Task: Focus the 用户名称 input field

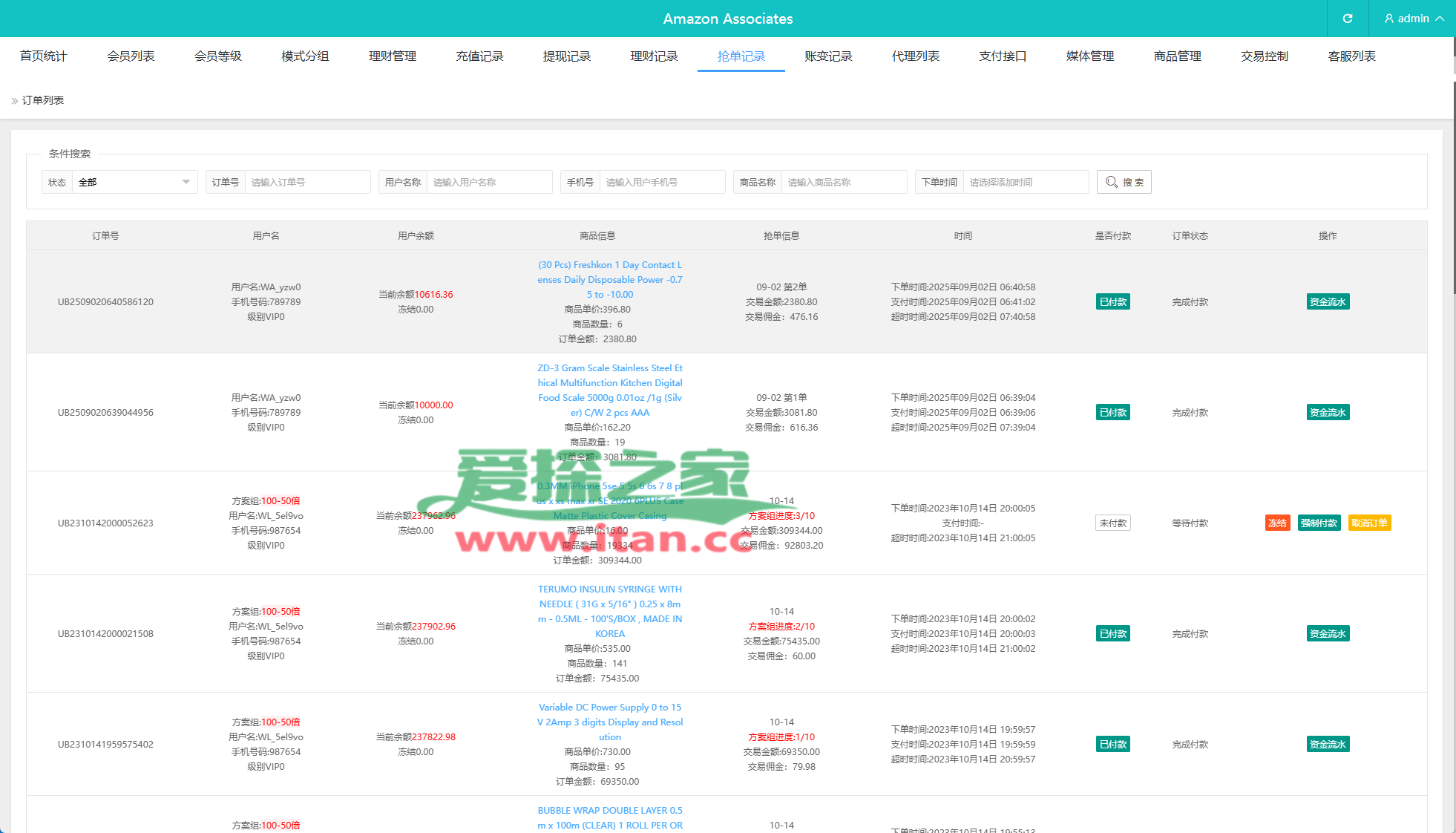Action: 489,182
